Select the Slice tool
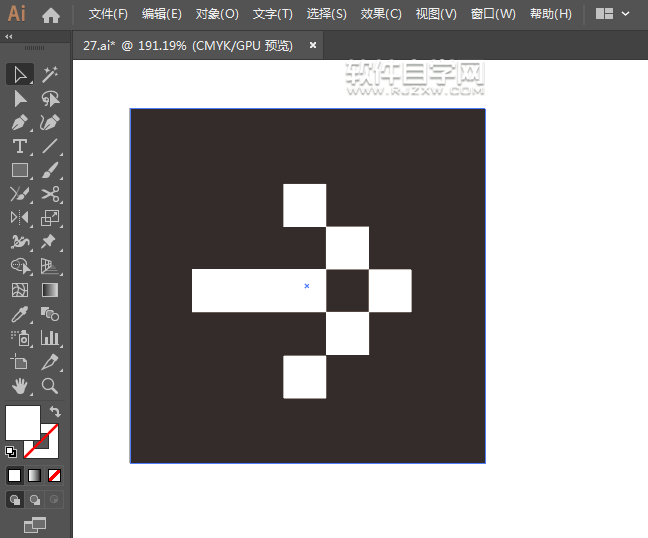The image size is (648, 538). [50, 362]
